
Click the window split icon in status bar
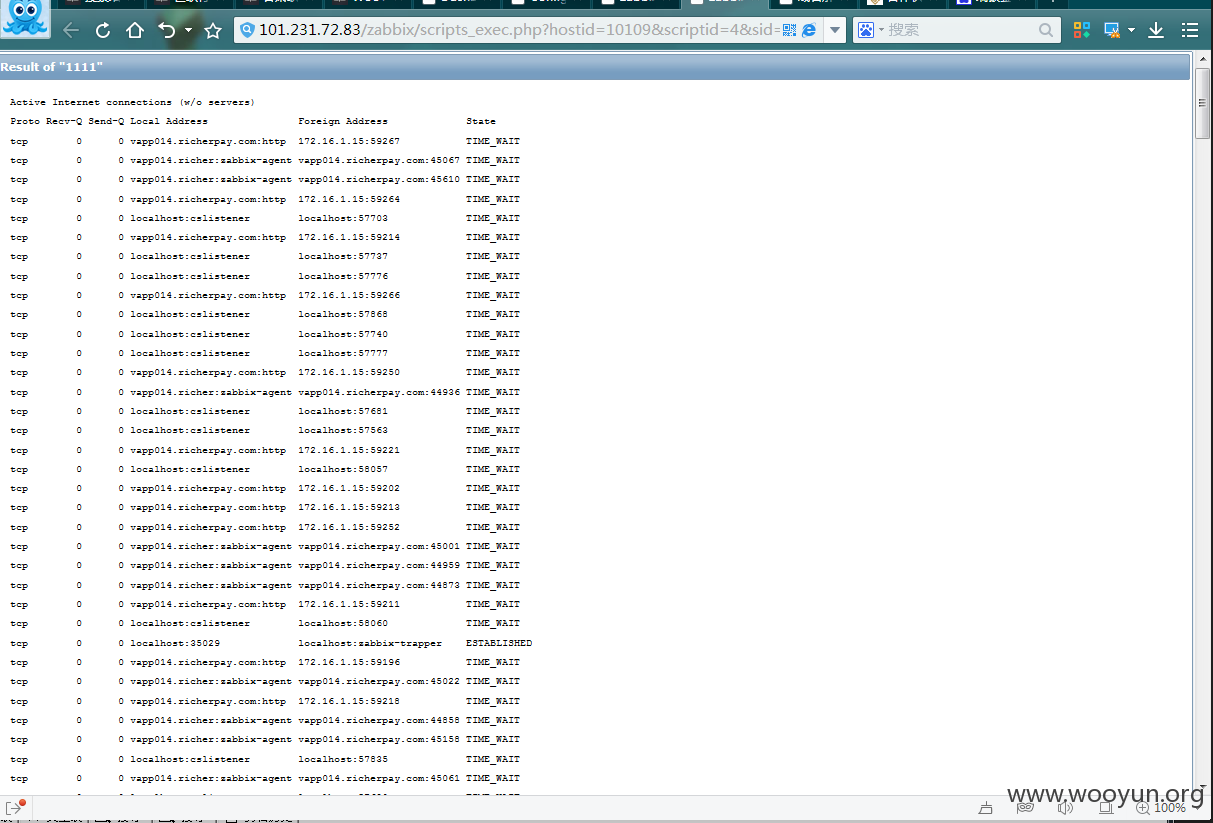click(x=1105, y=808)
